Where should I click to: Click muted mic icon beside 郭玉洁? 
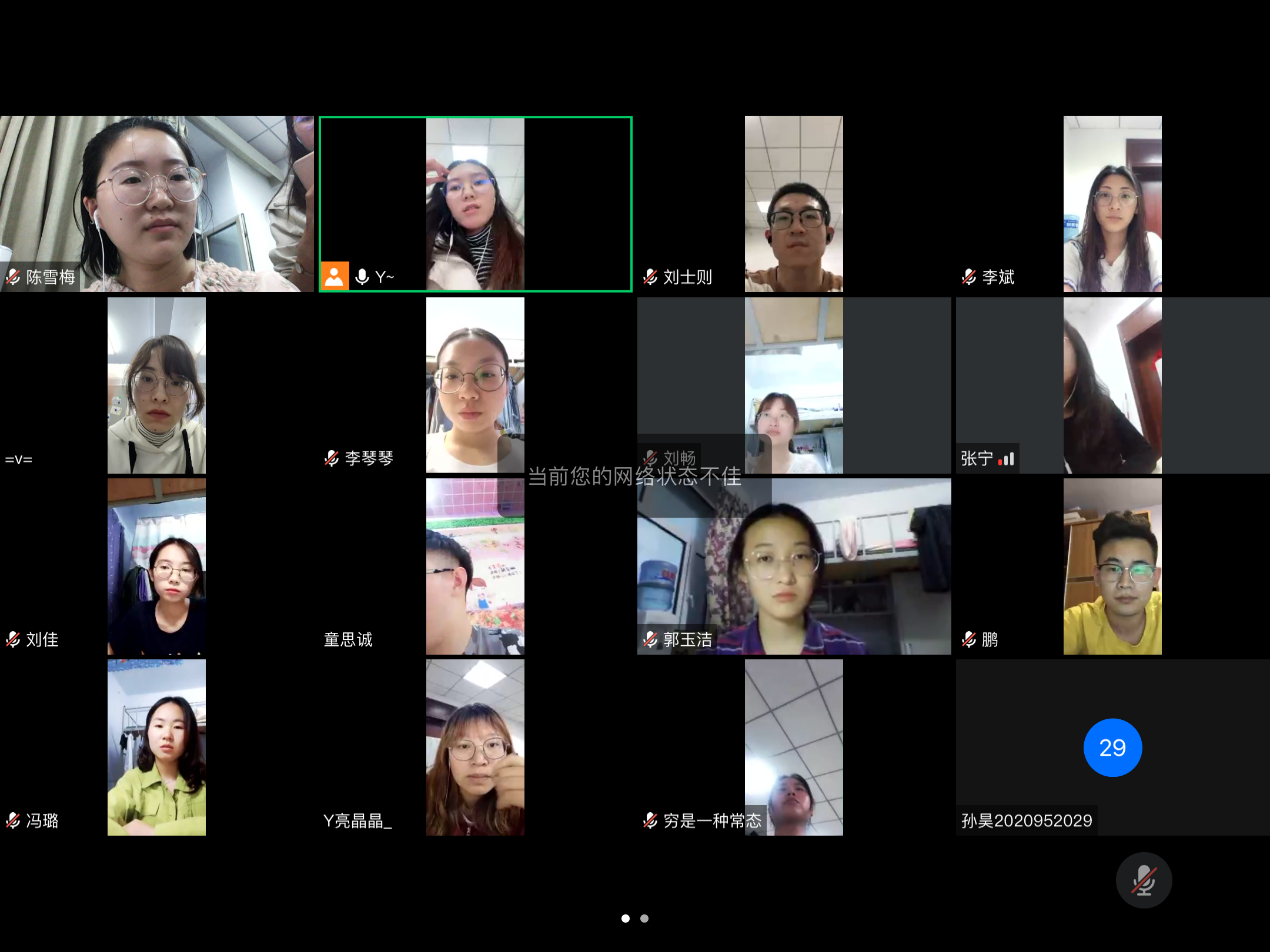pyautogui.click(x=650, y=639)
